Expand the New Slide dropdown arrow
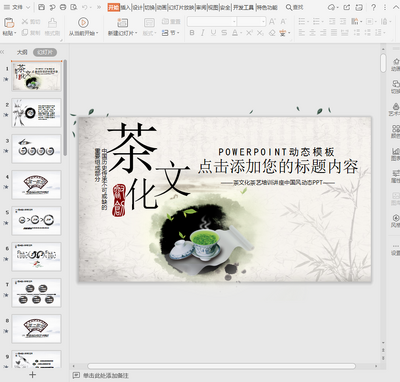The width and height of the screenshot is (400, 382). [x=136, y=33]
